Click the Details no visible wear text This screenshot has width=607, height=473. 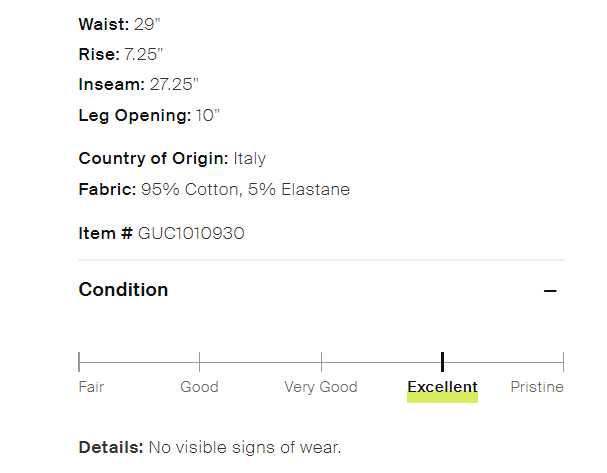pos(244,447)
